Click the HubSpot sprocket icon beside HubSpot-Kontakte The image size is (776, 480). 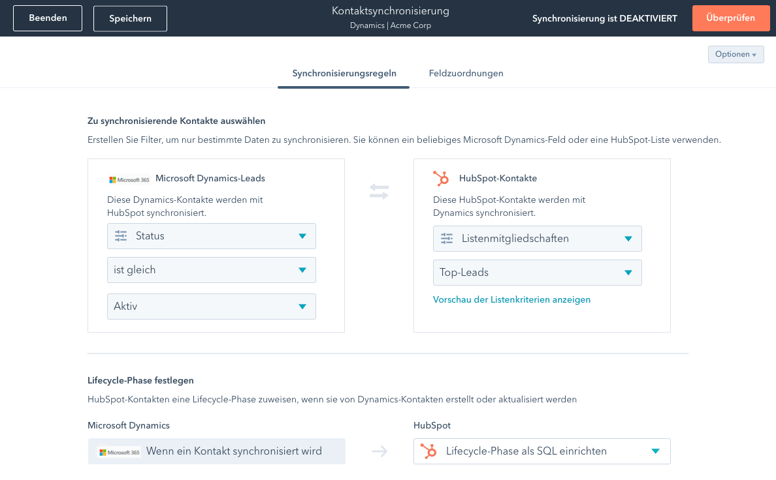[441, 178]
